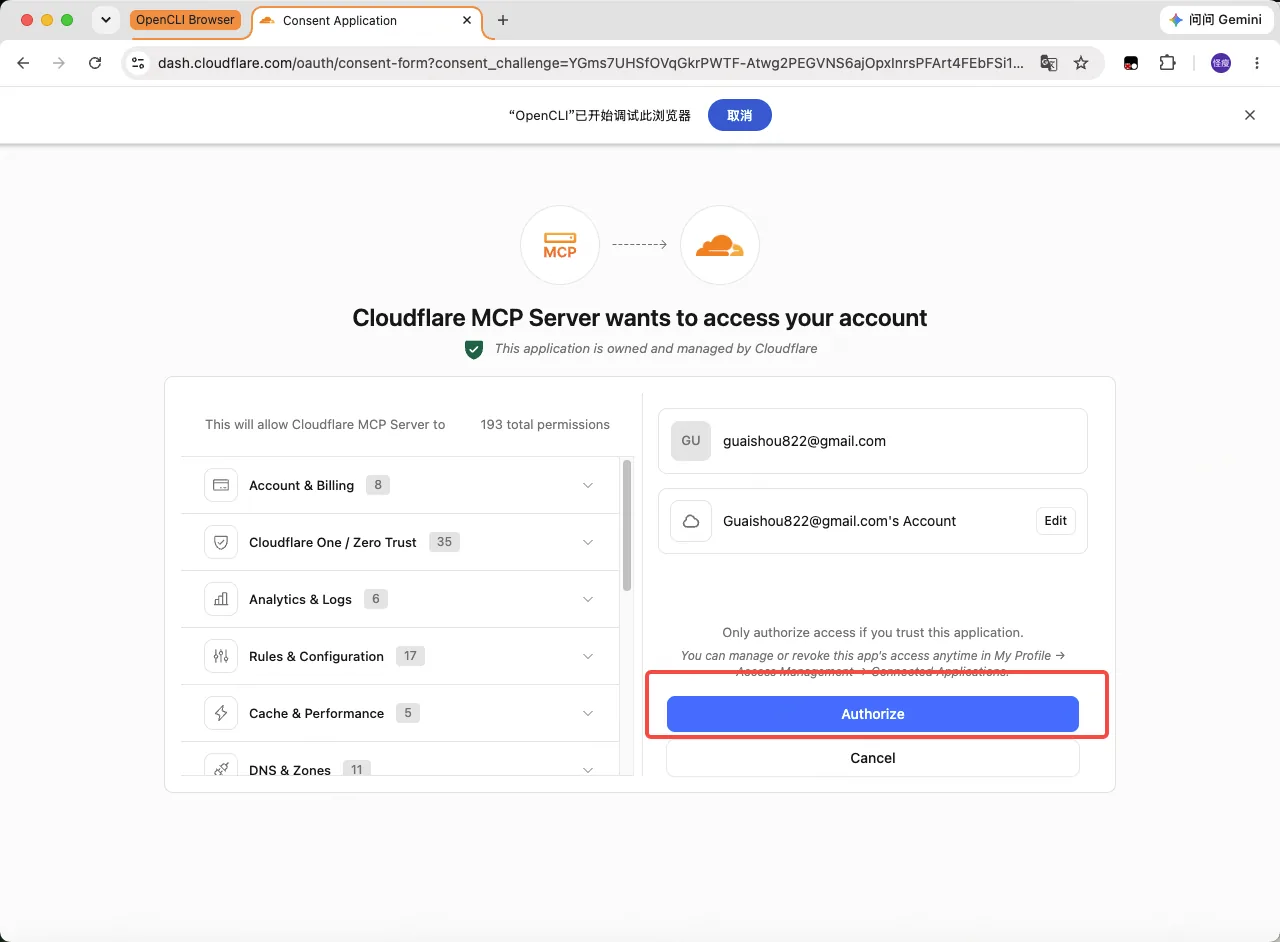This screenshot has width=1280, height=942.
Task: Click the Cache & Performance lightning icon
Action: pos(221,713)
